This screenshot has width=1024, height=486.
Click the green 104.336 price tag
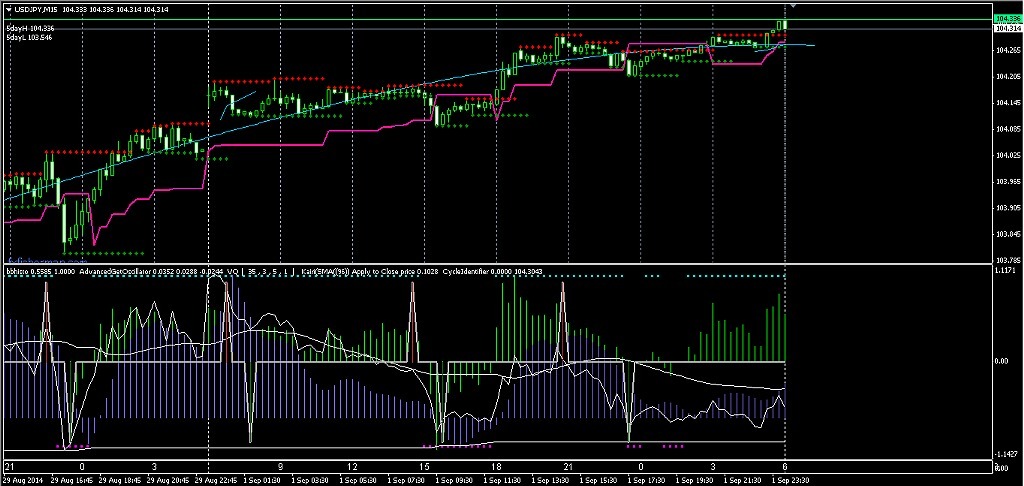(x=1008, y=19)
